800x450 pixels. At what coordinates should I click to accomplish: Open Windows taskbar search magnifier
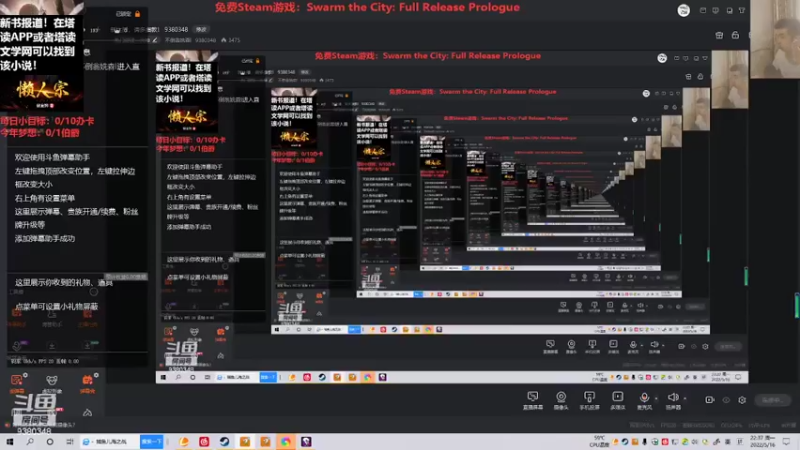30,442
